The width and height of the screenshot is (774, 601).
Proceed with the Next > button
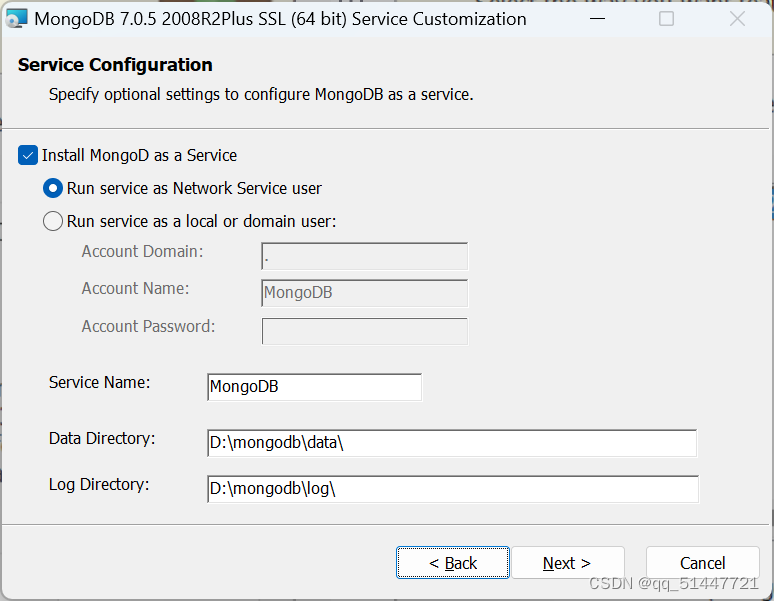tap(568, 563)
